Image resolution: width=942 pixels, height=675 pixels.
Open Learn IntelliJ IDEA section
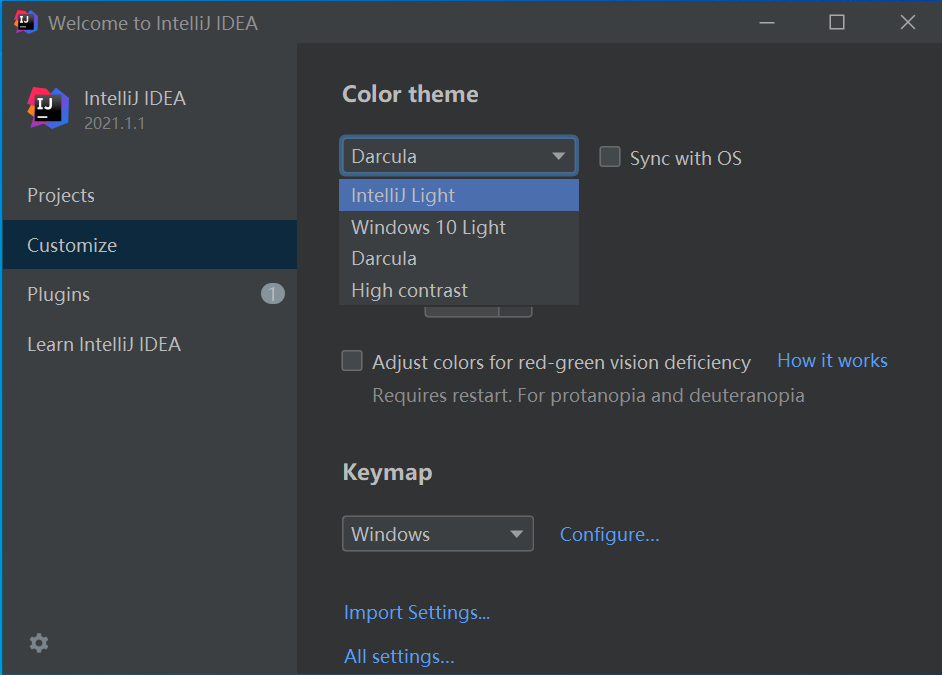pos(150,344)
